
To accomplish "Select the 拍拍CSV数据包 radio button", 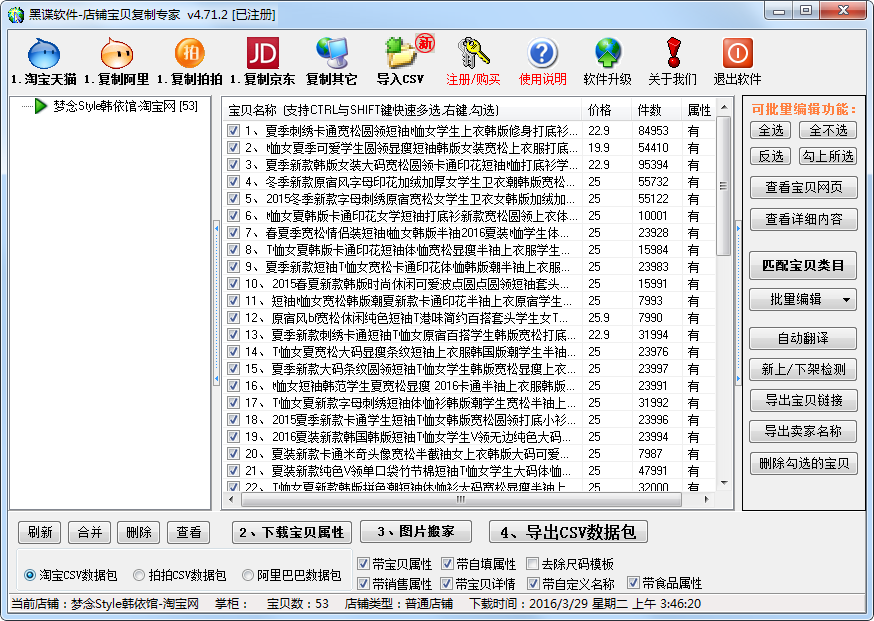I will [139, 576].
